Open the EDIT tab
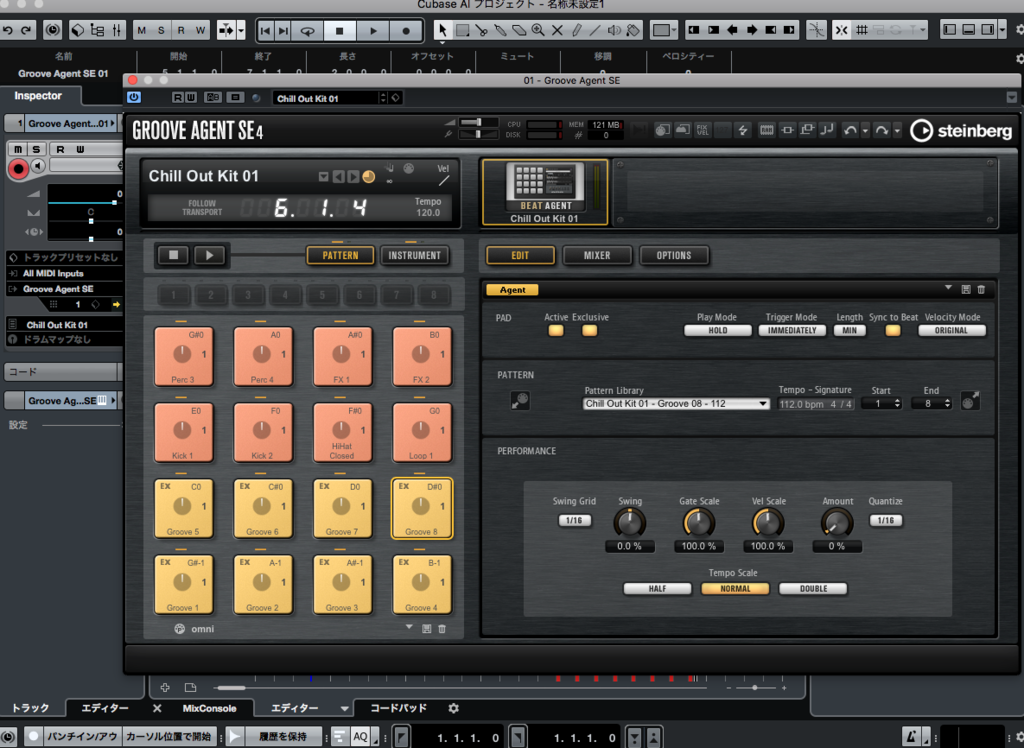Viewport: 1024px width, 748px height. tap(520, 255)
